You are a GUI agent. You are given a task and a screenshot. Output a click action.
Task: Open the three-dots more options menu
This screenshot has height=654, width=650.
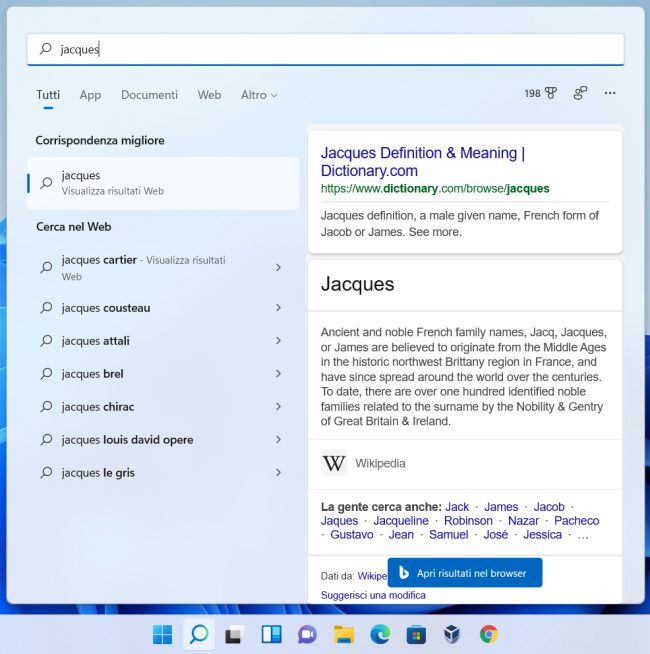click(610, 93)
